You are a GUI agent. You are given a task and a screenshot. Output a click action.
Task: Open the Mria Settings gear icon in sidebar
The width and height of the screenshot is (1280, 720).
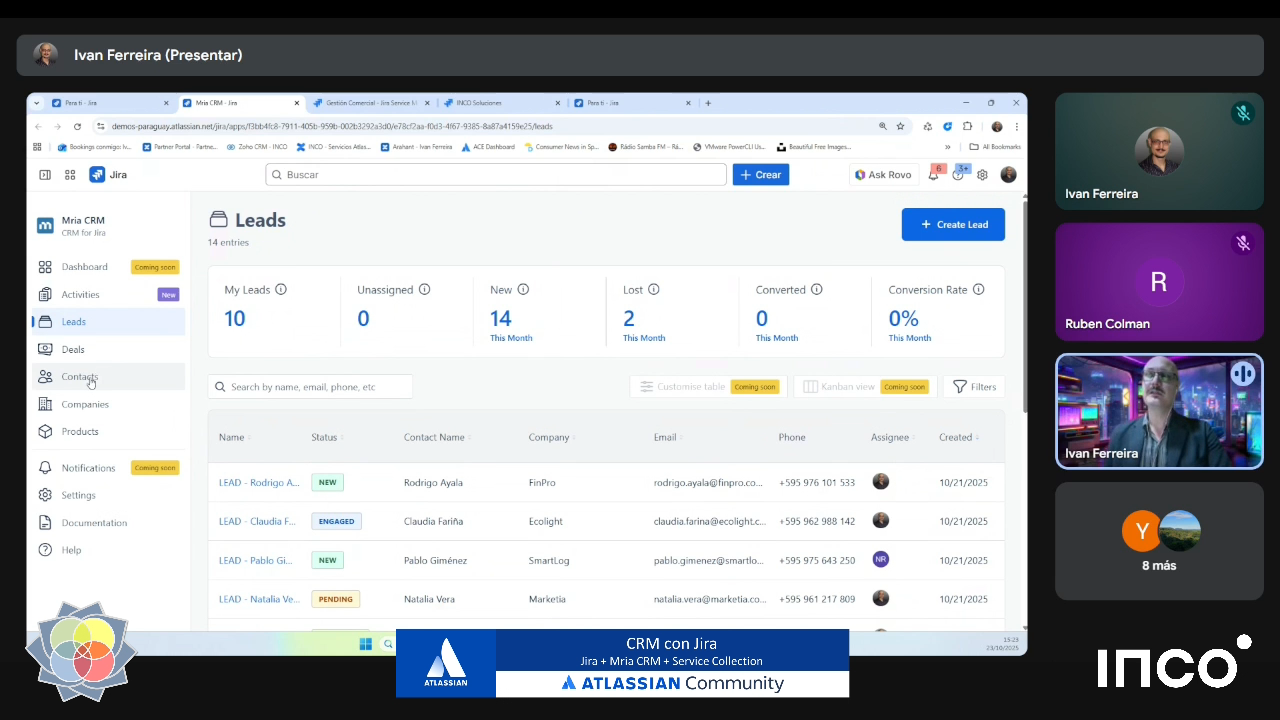click(x=45, y=495)
